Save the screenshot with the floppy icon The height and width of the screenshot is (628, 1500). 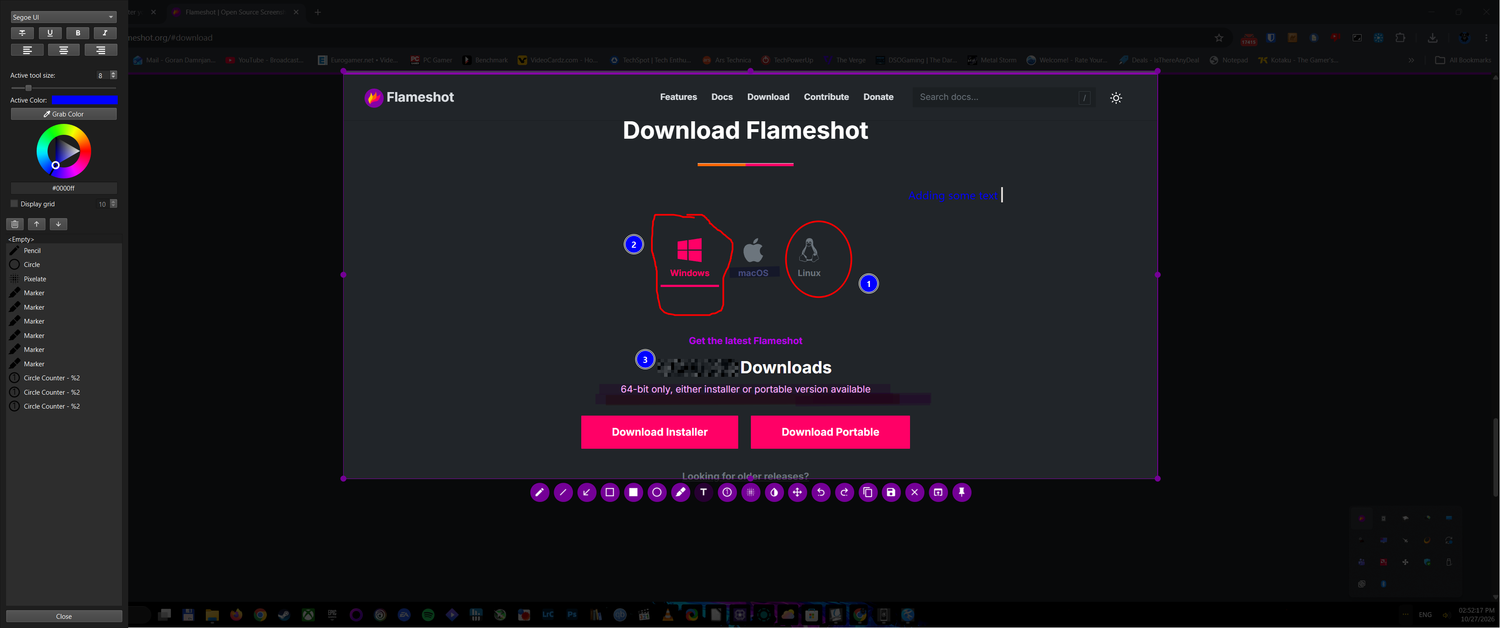pyautogui.click(x=891, y=492)
